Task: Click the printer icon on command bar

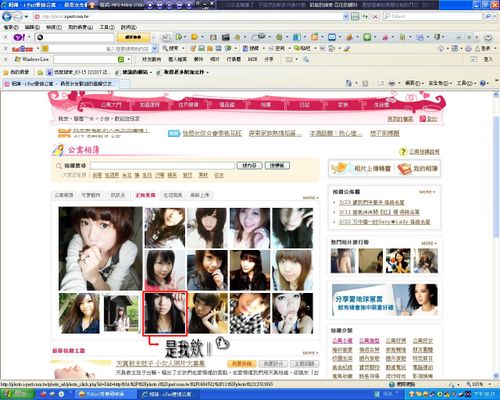Action: coord(392,83)
